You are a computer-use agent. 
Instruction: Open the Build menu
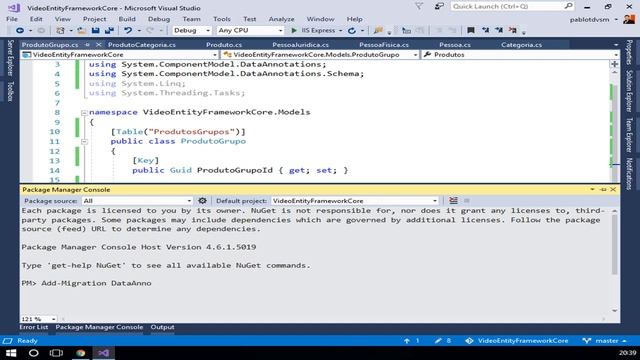[127, 19]
